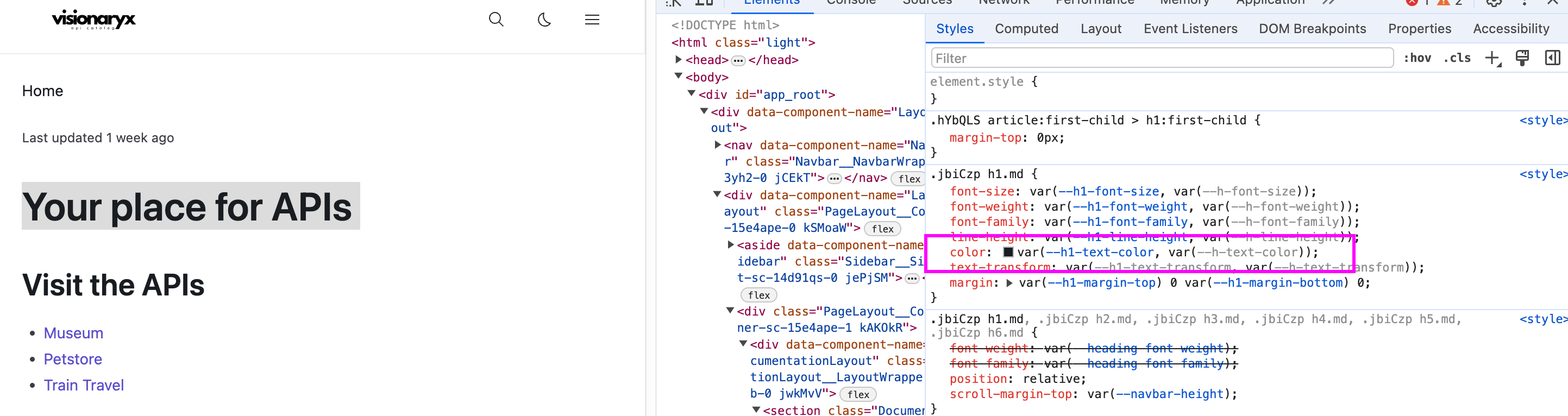The image size is (1568, 416).
Task: Click the Styles Filter input field
Action: (1162, 59)
